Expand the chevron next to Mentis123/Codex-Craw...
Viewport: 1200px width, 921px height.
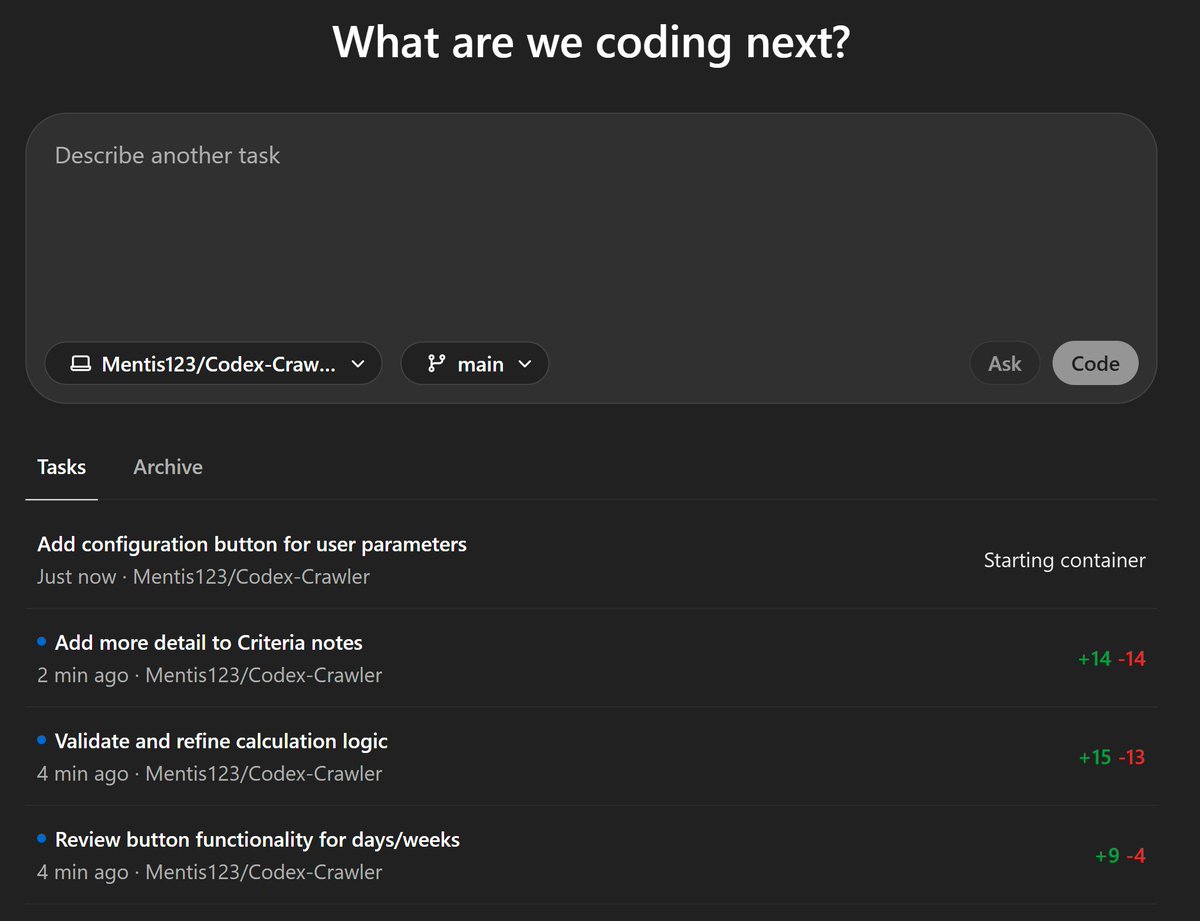[x=357, y=365]
